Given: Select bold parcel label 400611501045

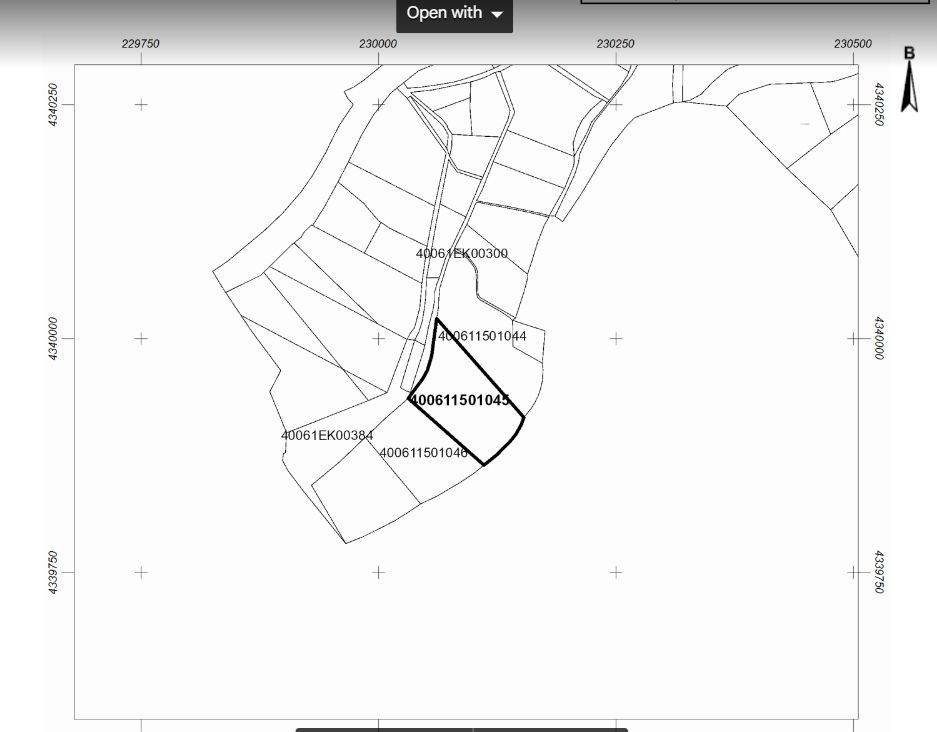Looking at the screenshot, I should coord(460,400).
